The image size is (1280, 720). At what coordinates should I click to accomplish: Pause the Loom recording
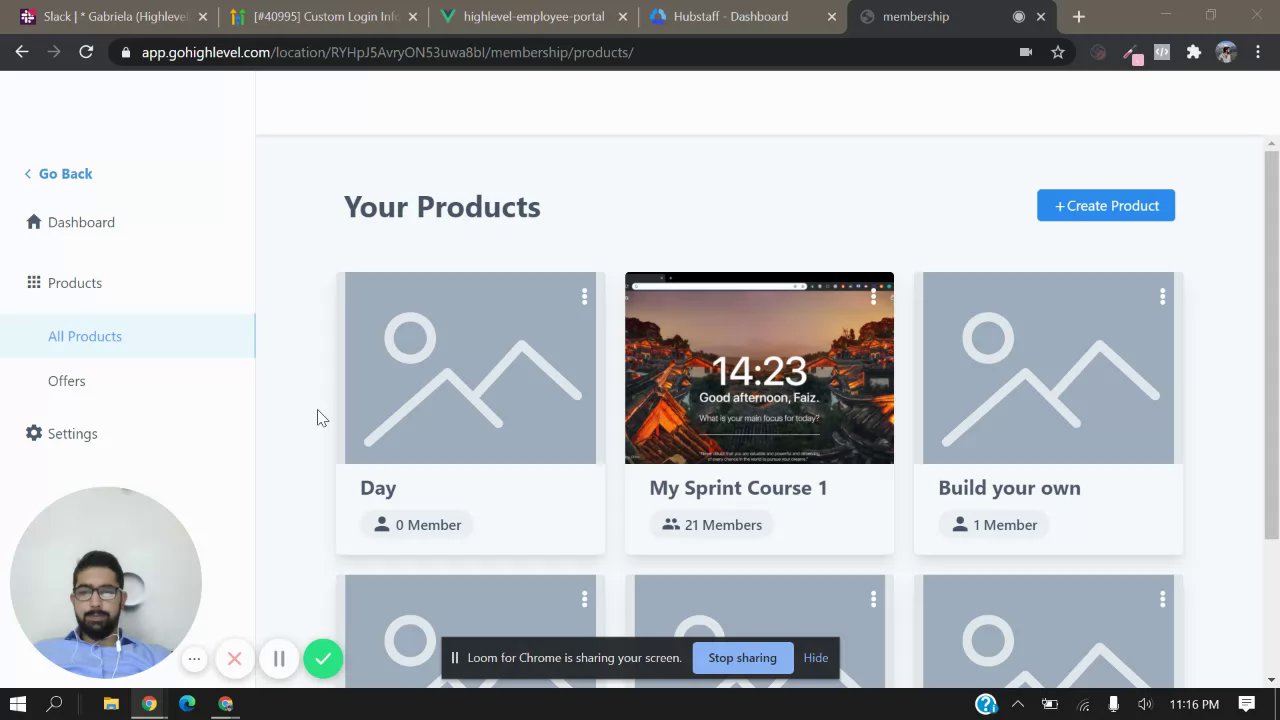(279, 659)
